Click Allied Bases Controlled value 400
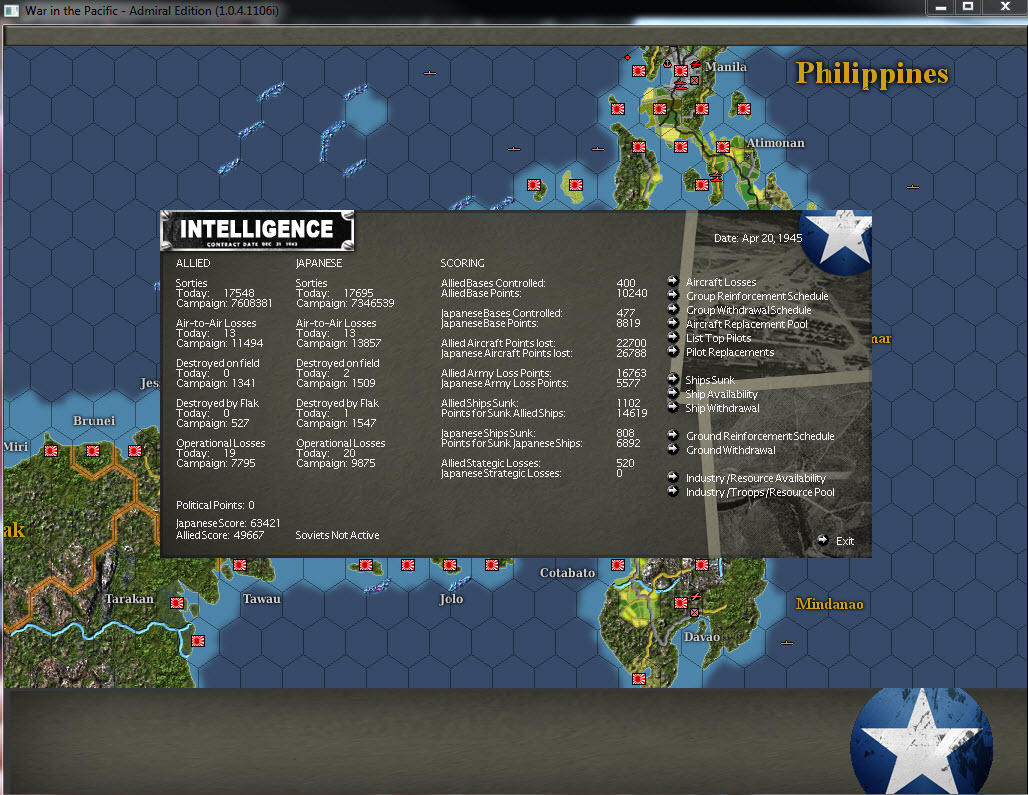Viewport: 1028px width, 795px height. (x=625, y=283)
